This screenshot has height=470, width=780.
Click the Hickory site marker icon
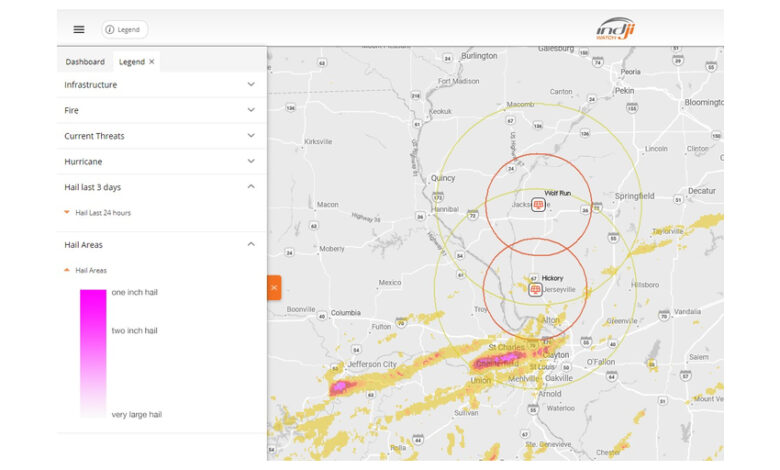click(x=535, y=289)
